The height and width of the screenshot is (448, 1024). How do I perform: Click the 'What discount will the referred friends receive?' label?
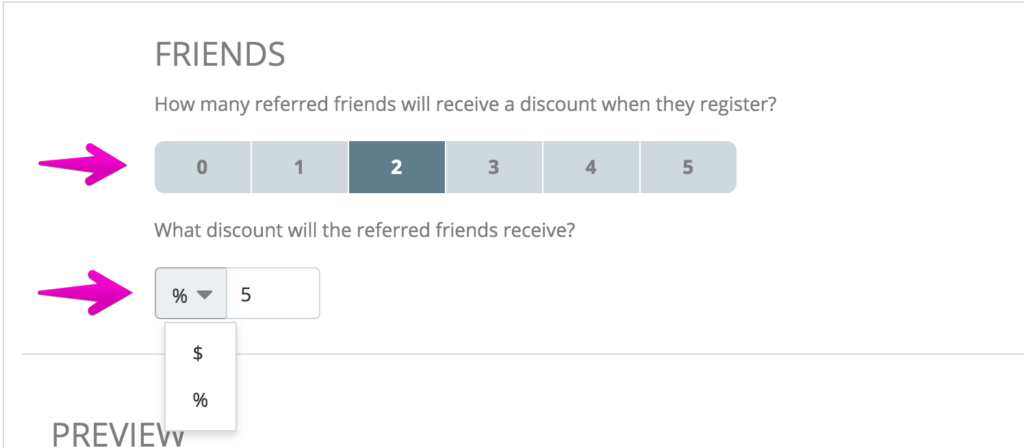[364, 230]
